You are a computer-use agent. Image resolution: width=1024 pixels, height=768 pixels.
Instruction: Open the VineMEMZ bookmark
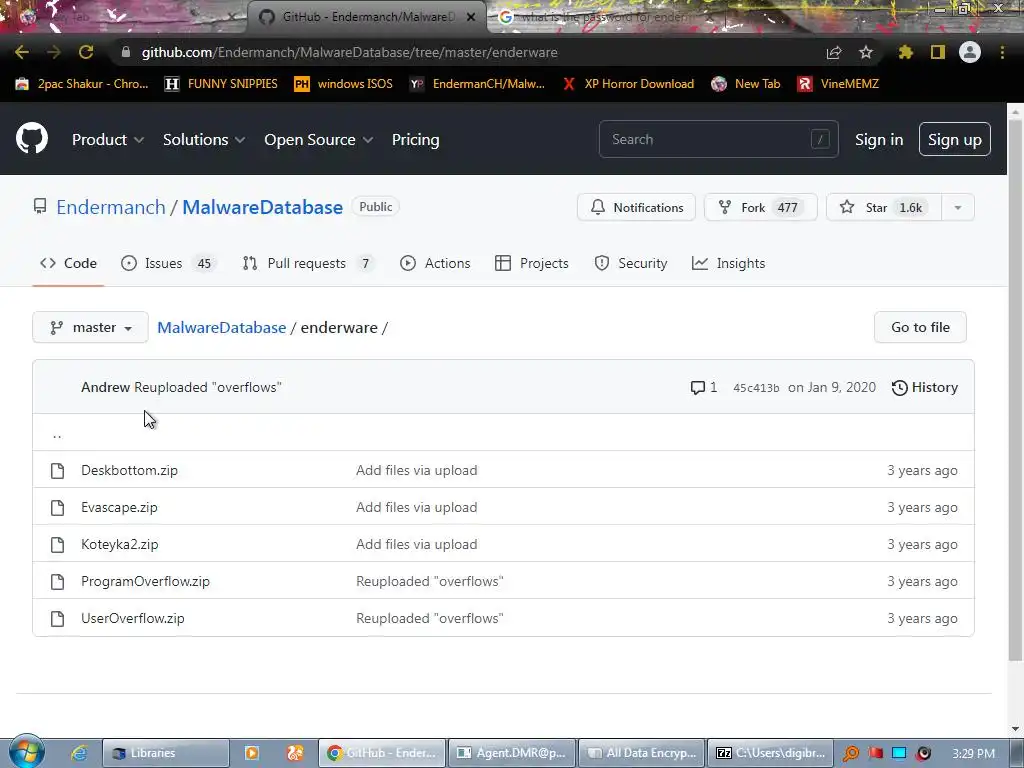pyautogui.click(x=838, y=84)
